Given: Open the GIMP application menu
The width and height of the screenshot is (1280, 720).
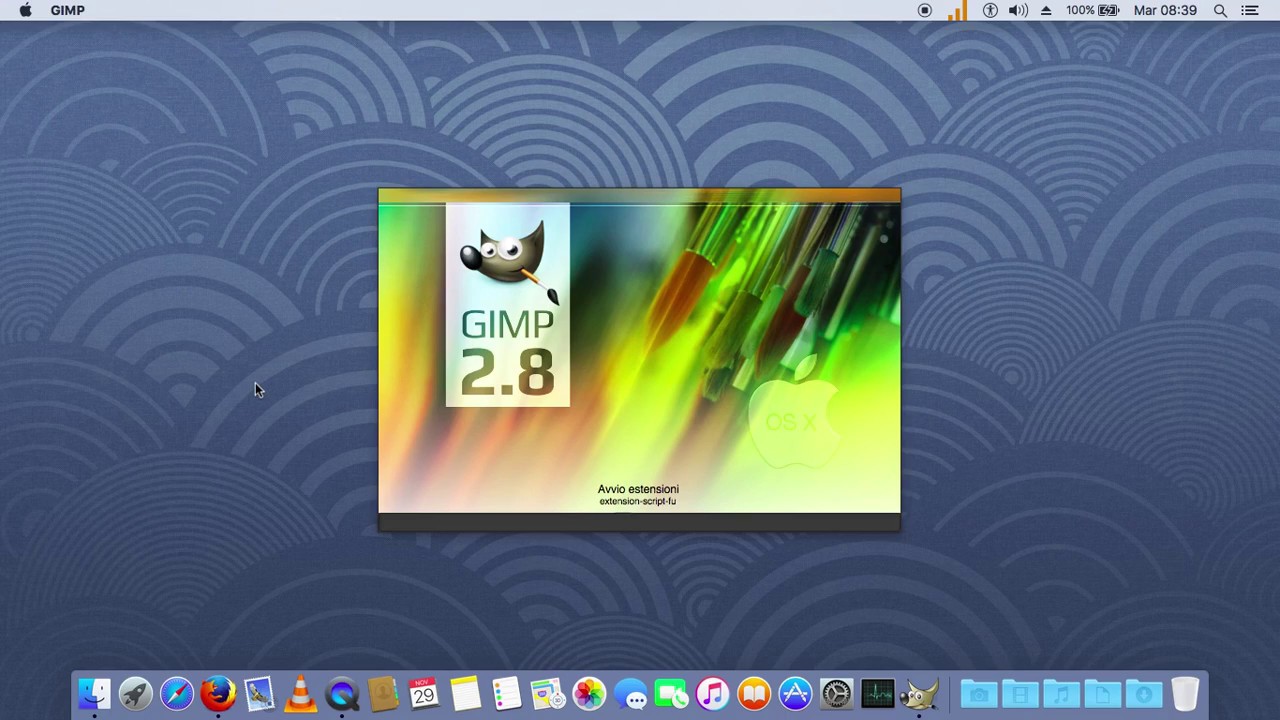Looking at the screenshot, I should tap(68, 10).
